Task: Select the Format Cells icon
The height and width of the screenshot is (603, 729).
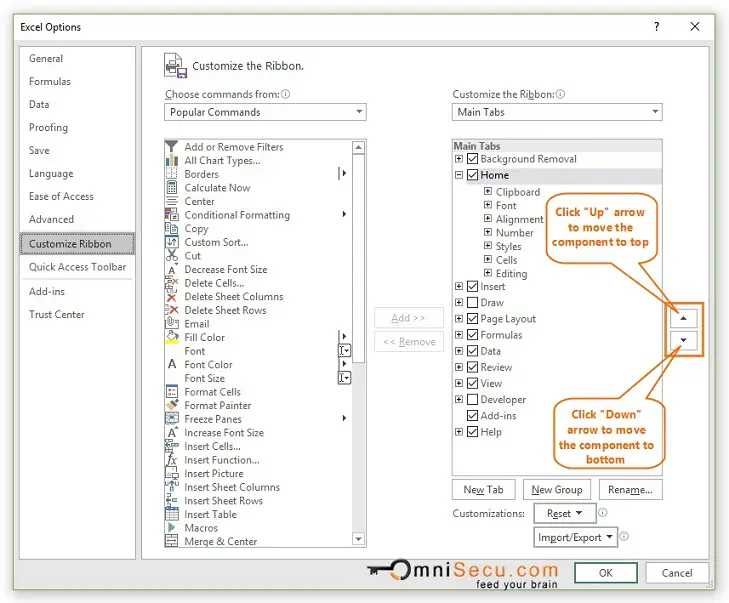Action: tap(172, 391)
